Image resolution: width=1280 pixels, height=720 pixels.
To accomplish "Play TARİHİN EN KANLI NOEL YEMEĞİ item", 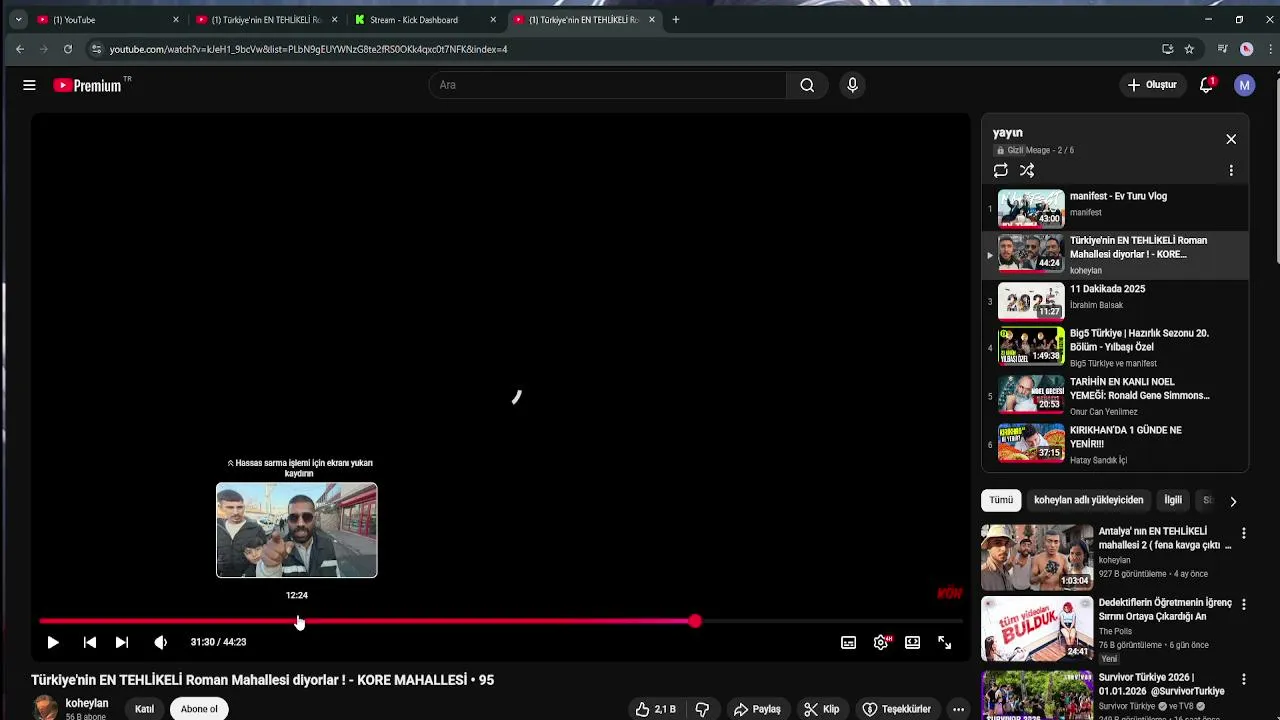I will [x=1115, y=395].
